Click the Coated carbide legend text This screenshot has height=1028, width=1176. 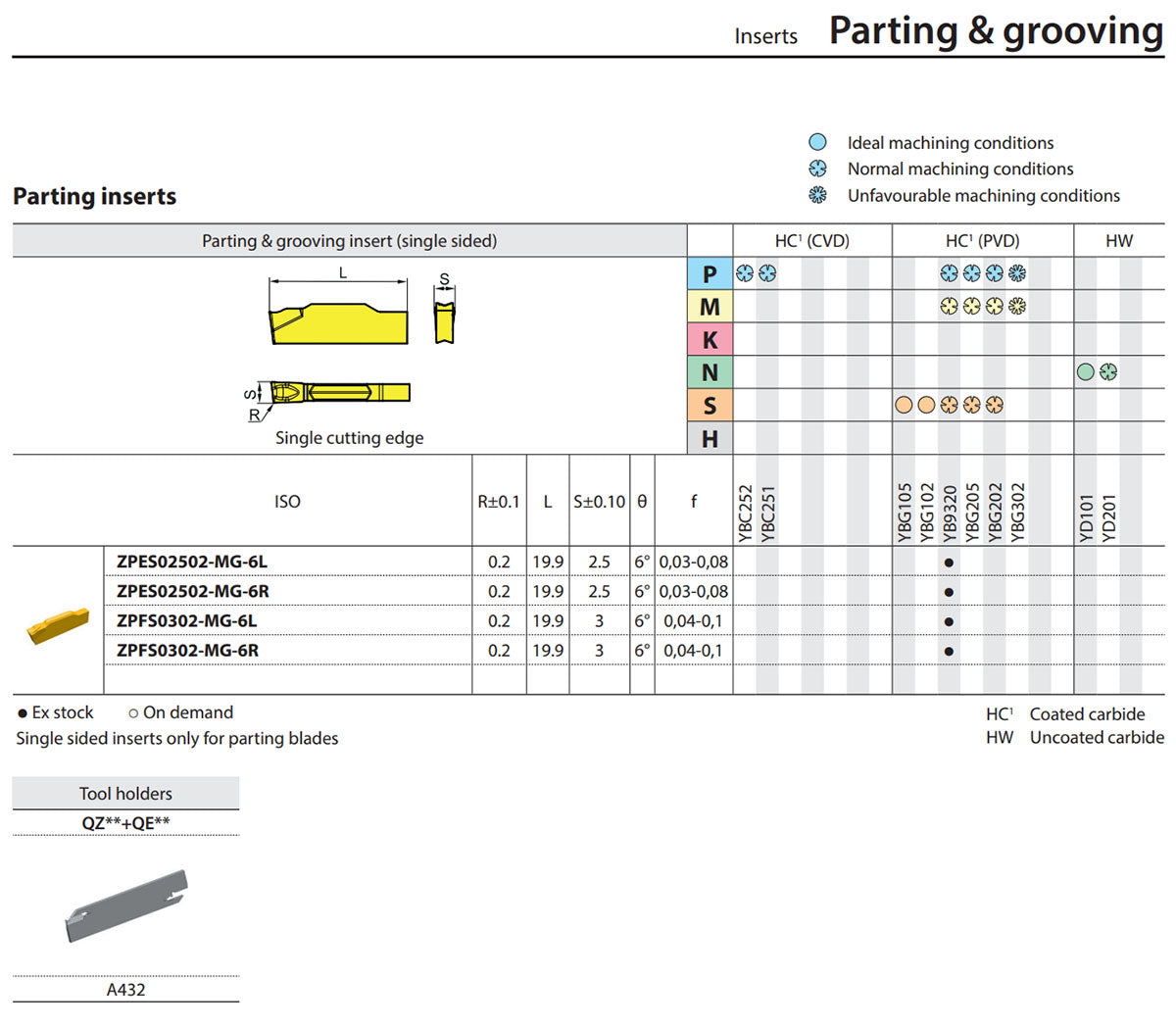pyautogui.click(x=1087, y=714)
